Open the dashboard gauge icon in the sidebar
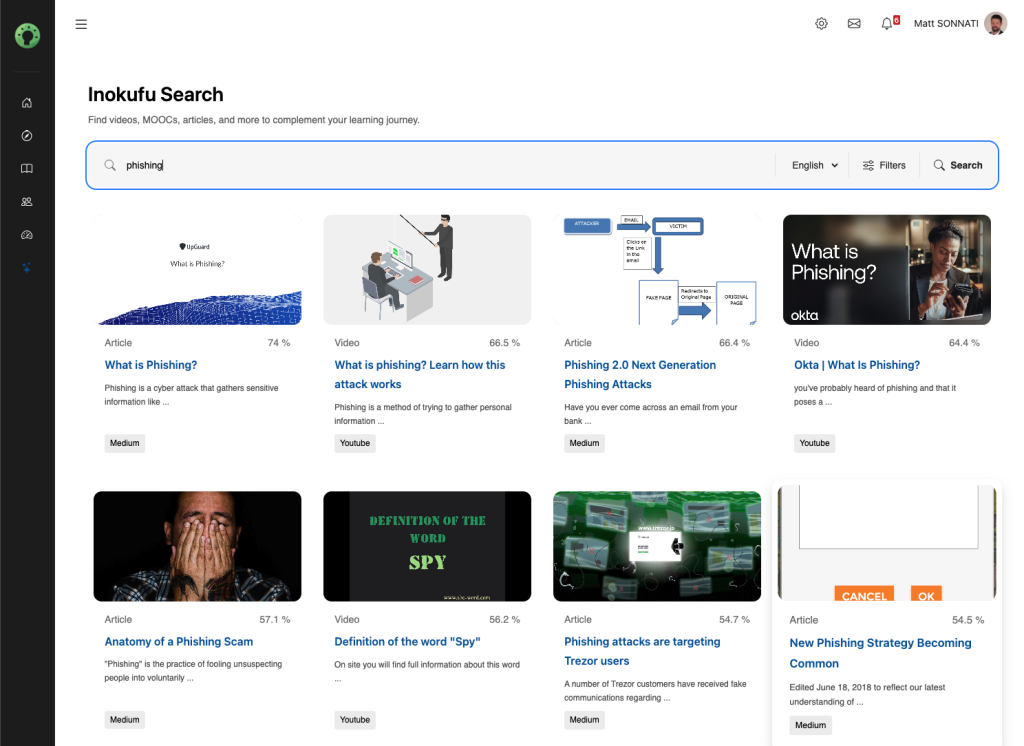The width and height of the screenshot is (1024, 746). point(27,234)
